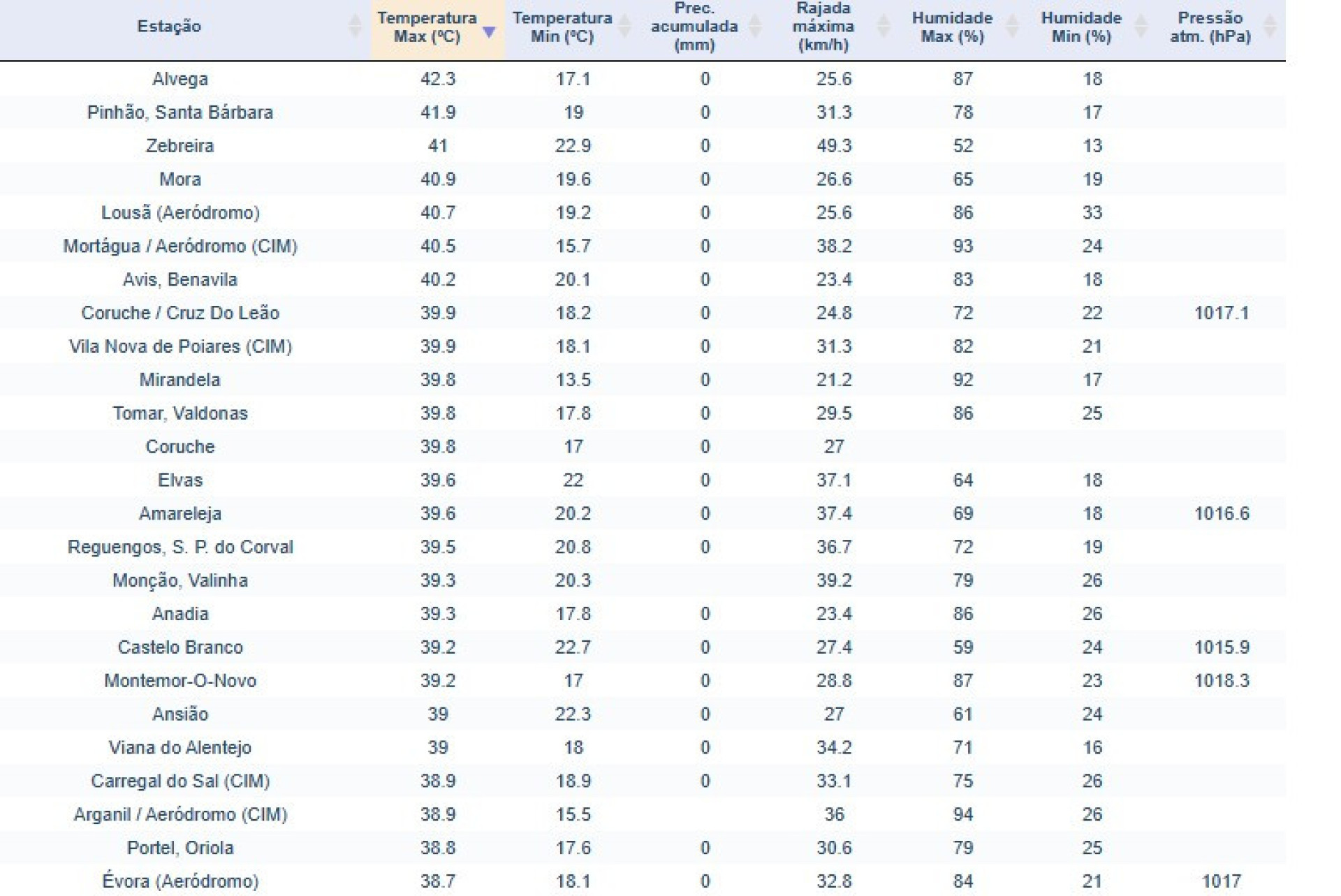The image size is (1341, 896).
Task: Click sort arrows beside Humidade Max header
Action: [1012, 27]
